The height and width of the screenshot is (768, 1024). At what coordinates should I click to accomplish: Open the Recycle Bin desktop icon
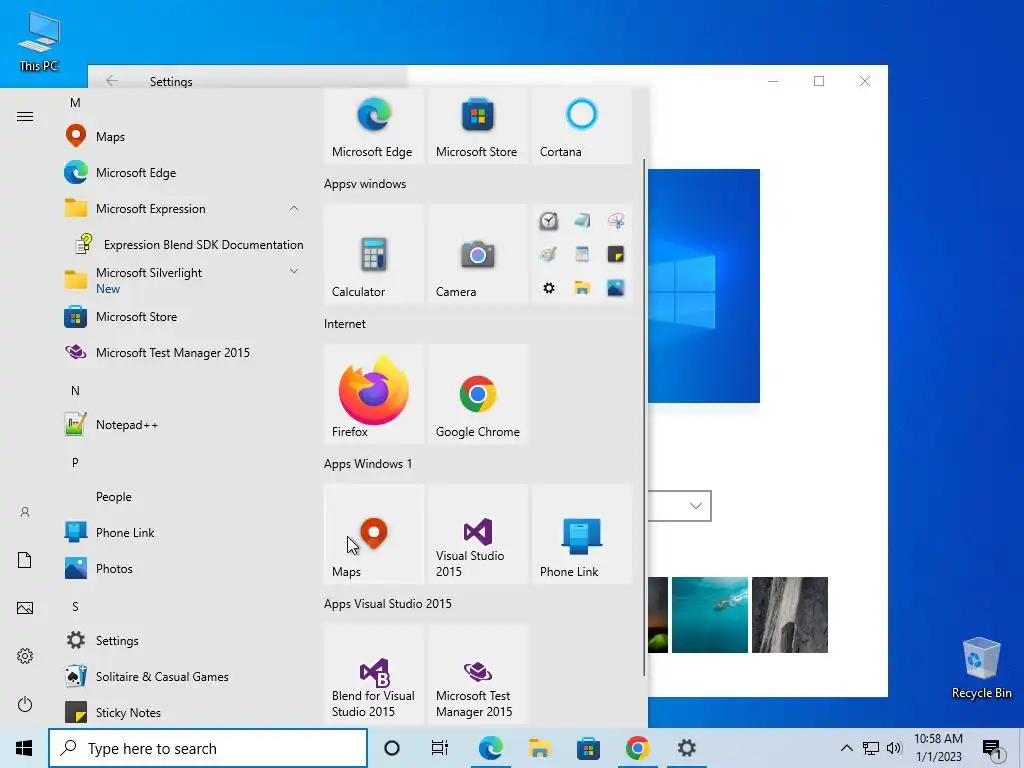[x=981, y=668]
